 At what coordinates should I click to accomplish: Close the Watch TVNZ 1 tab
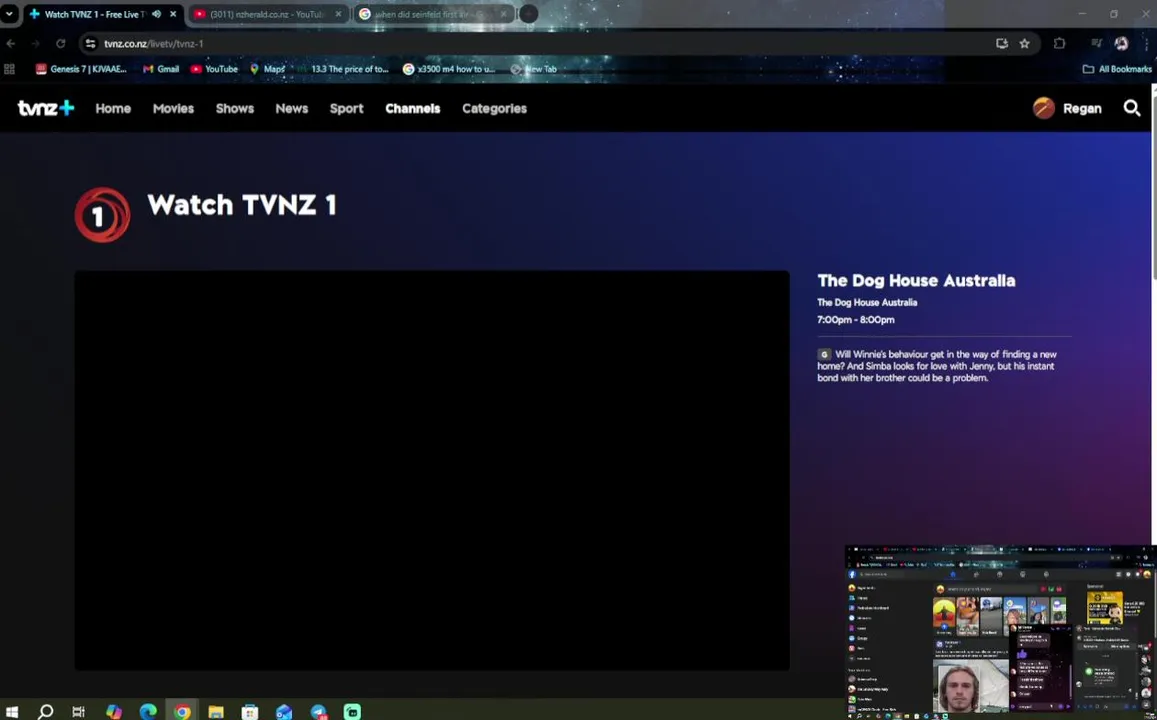tap(173, 14)
